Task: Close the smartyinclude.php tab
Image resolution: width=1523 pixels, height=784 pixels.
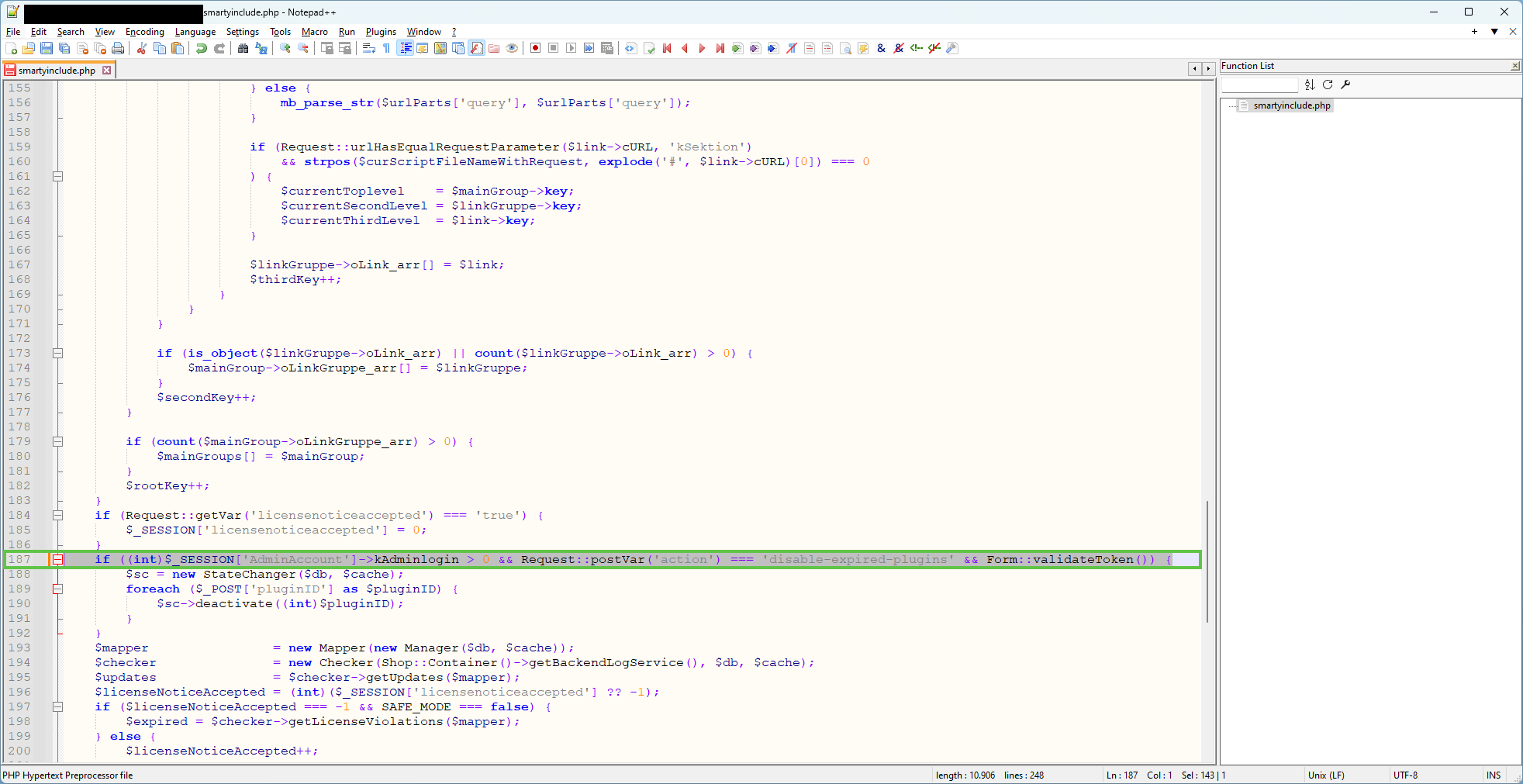Action: (x=107, y=71)
